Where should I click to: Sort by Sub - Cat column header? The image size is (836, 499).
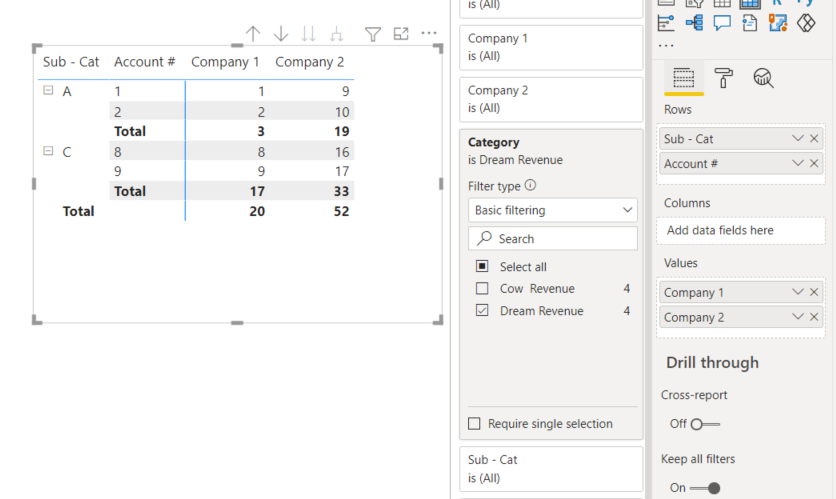(71, 62)
